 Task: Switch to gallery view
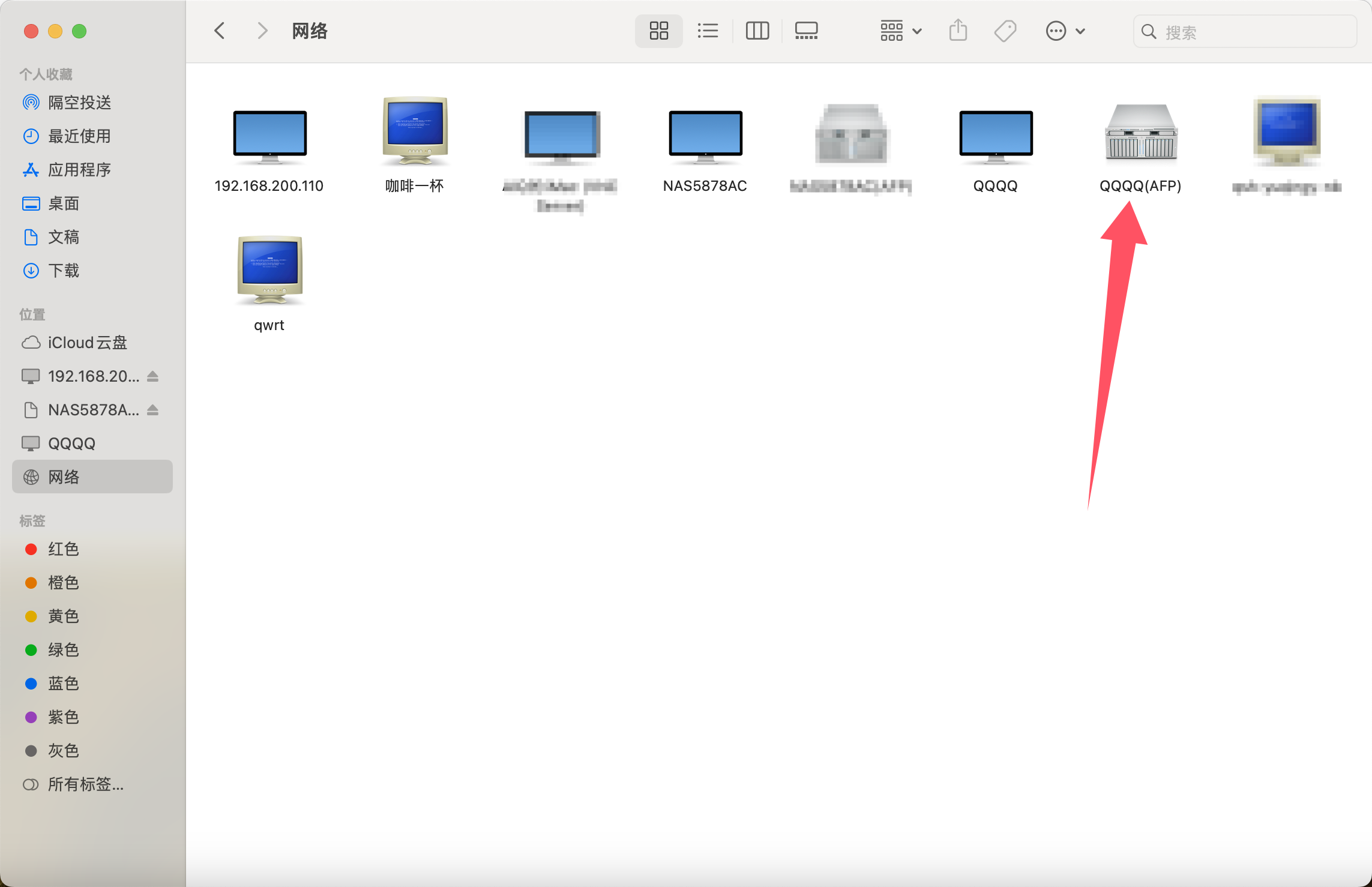(806, 31)
